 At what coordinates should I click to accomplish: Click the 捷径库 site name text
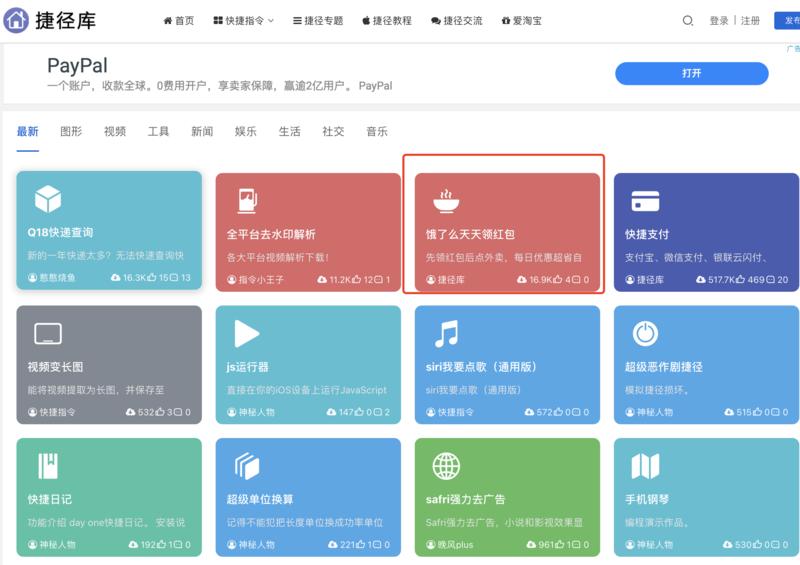click(65, 20)
